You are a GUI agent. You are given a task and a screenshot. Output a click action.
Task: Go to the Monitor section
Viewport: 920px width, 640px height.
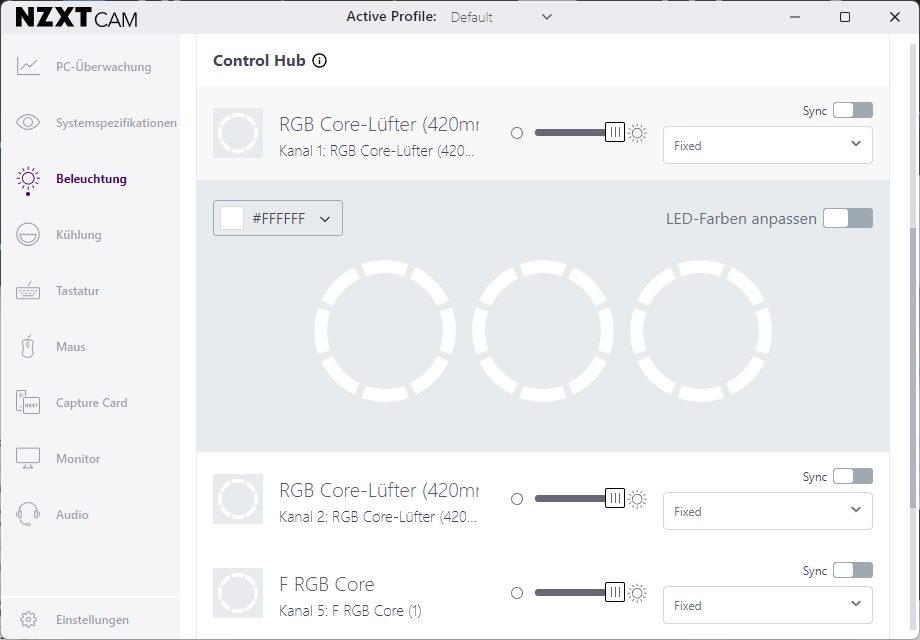[x=78, y=459]
